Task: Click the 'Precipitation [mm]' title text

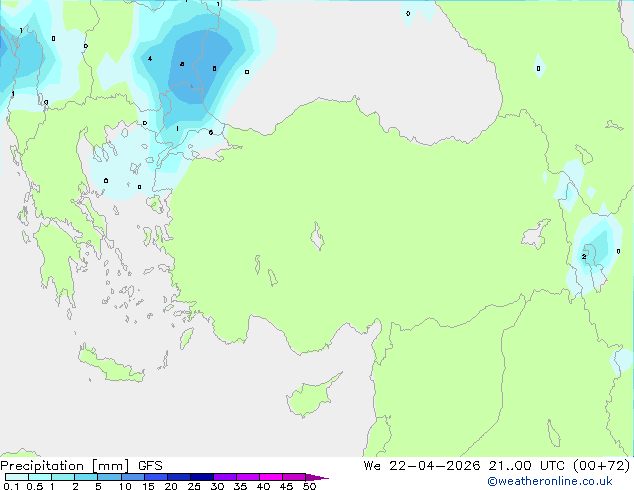Action: [x=65, y=466]
